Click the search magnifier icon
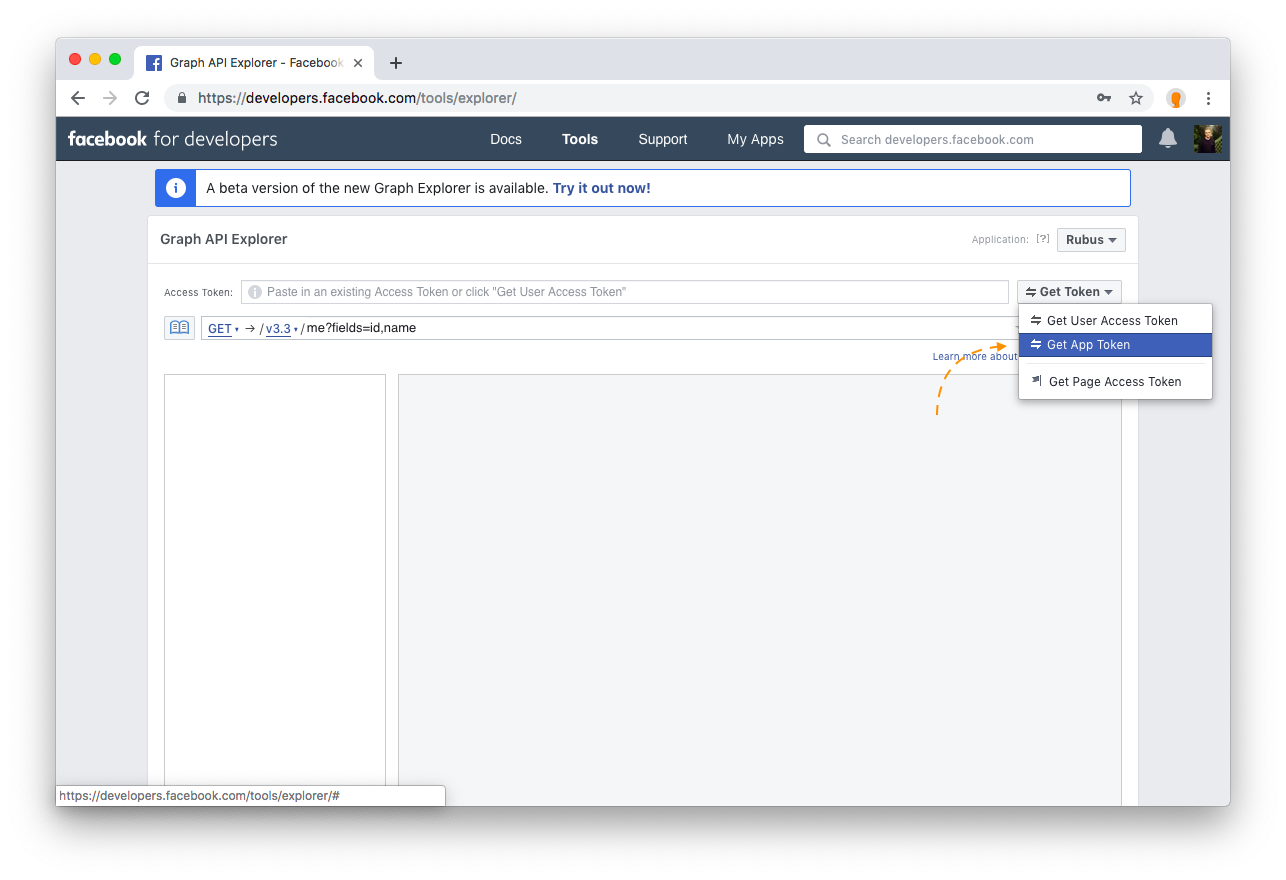1286x880 pixels. point(824,139)
